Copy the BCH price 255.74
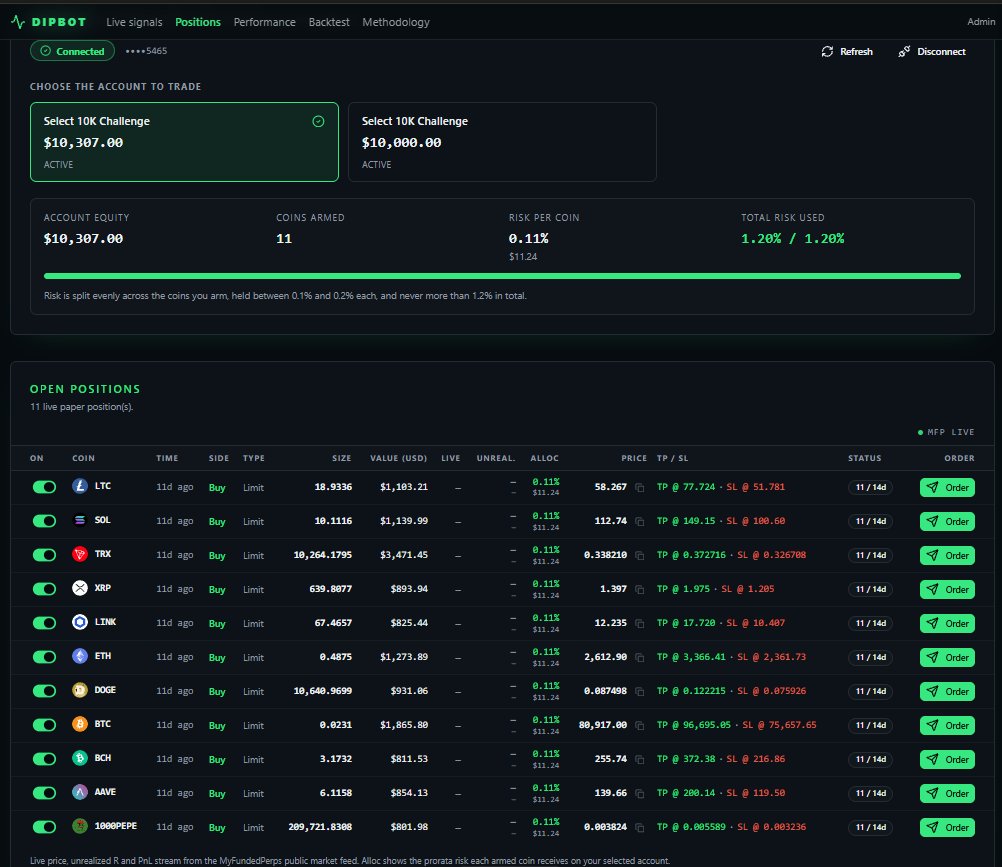Screen dimensions: 1002x867 [x=640, y=759]
